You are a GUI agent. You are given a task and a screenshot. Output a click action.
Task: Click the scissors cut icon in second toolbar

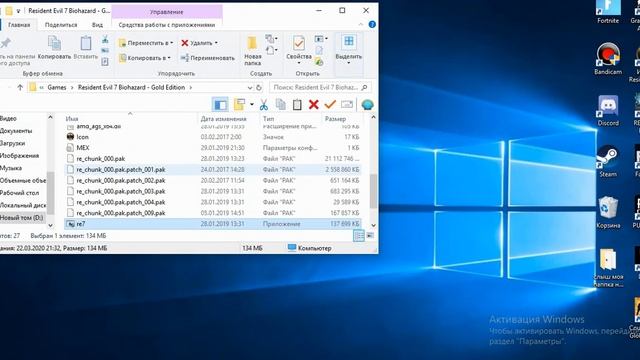[x=264, y=105]
